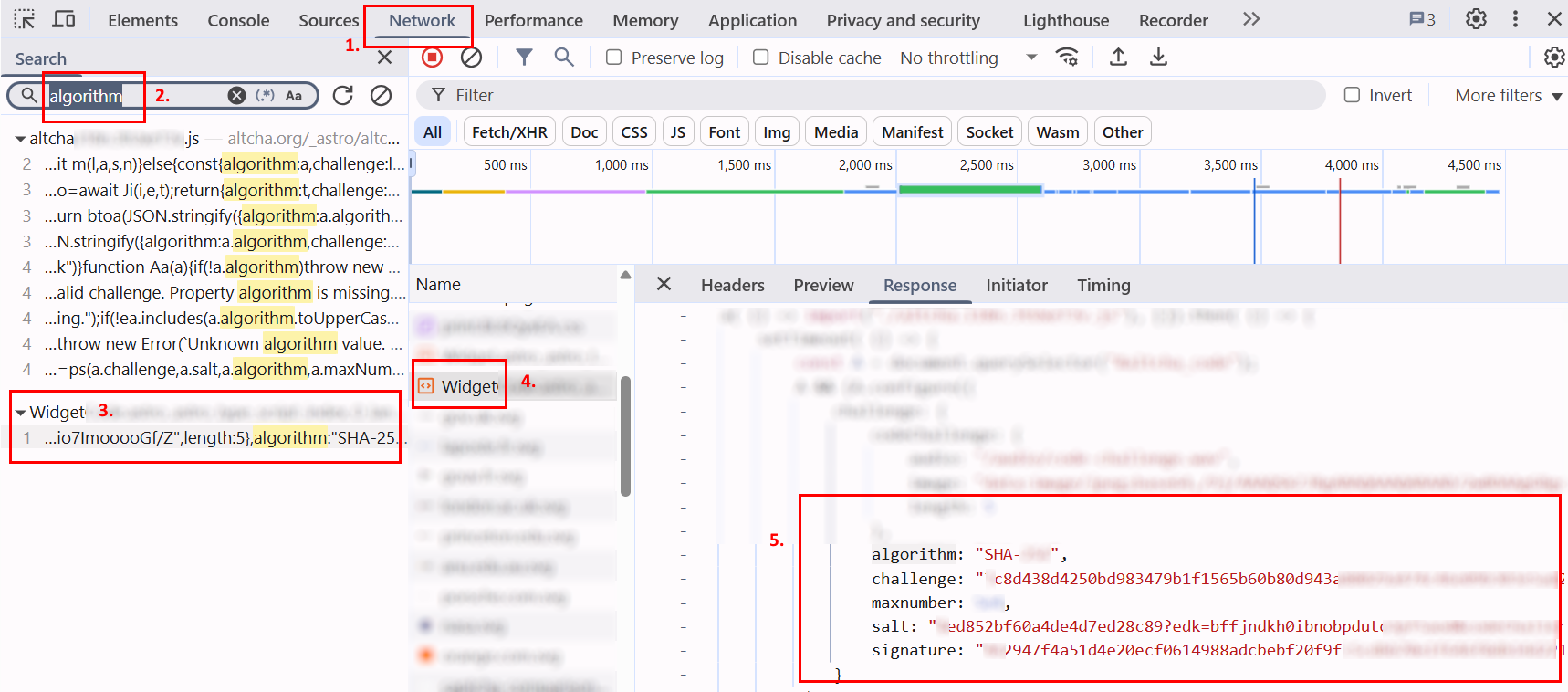The height and width of the screenshot is (692, 1568).
Task: Import HAR file with upload arrow
Action: 1118,58
